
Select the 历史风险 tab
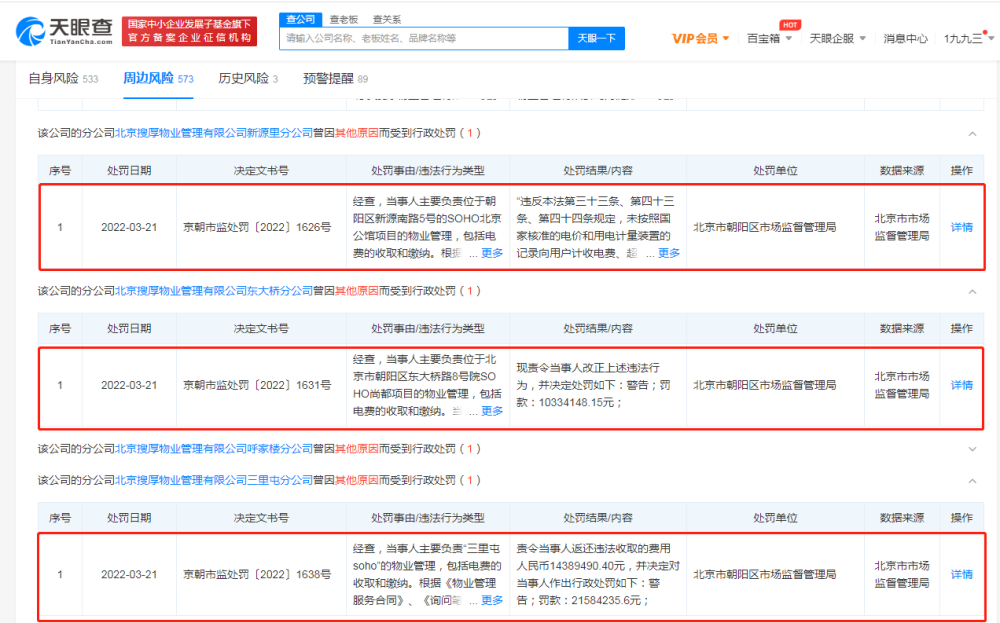click(x=248, y=78)
